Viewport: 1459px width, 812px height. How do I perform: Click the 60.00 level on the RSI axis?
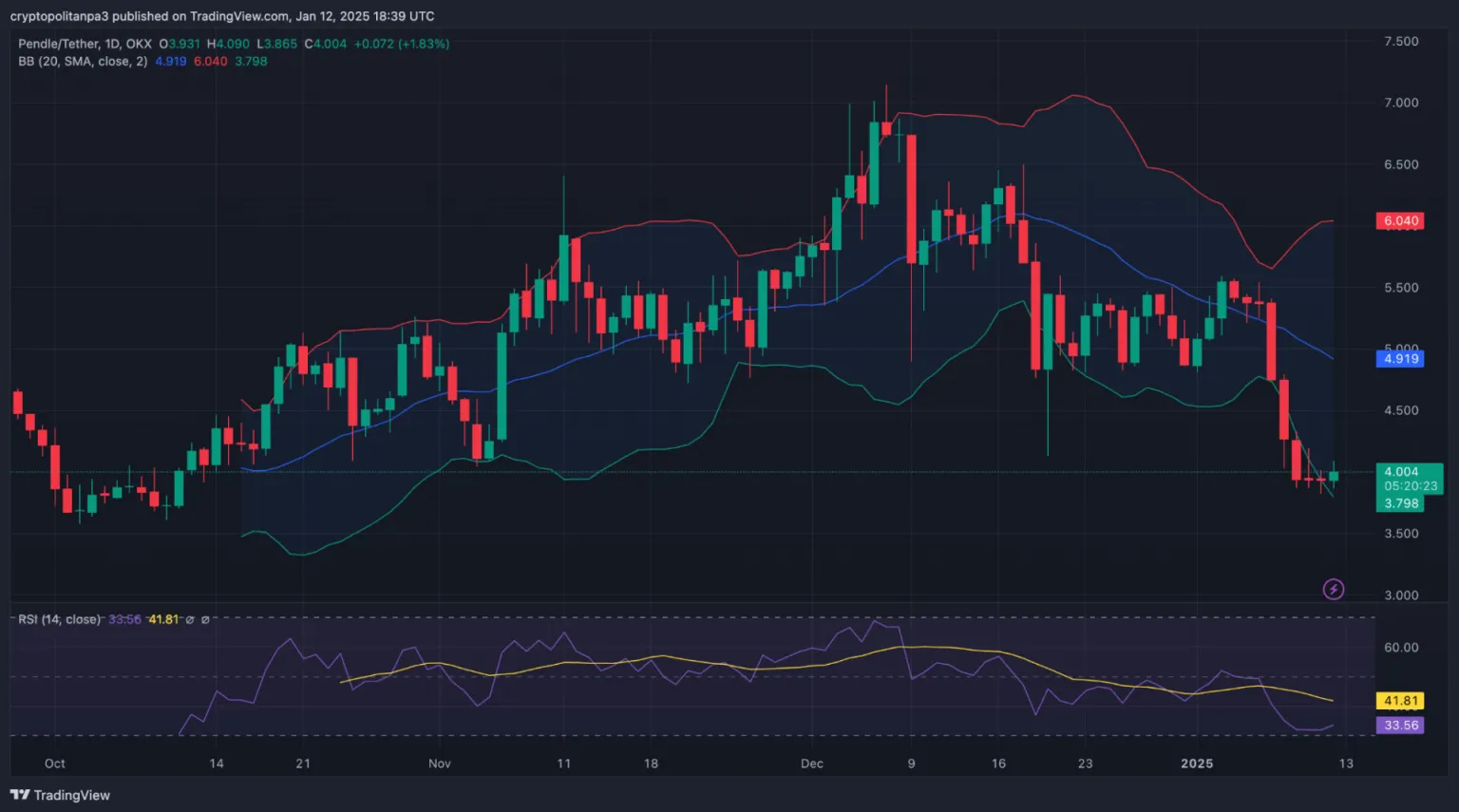pos(1401,648)
